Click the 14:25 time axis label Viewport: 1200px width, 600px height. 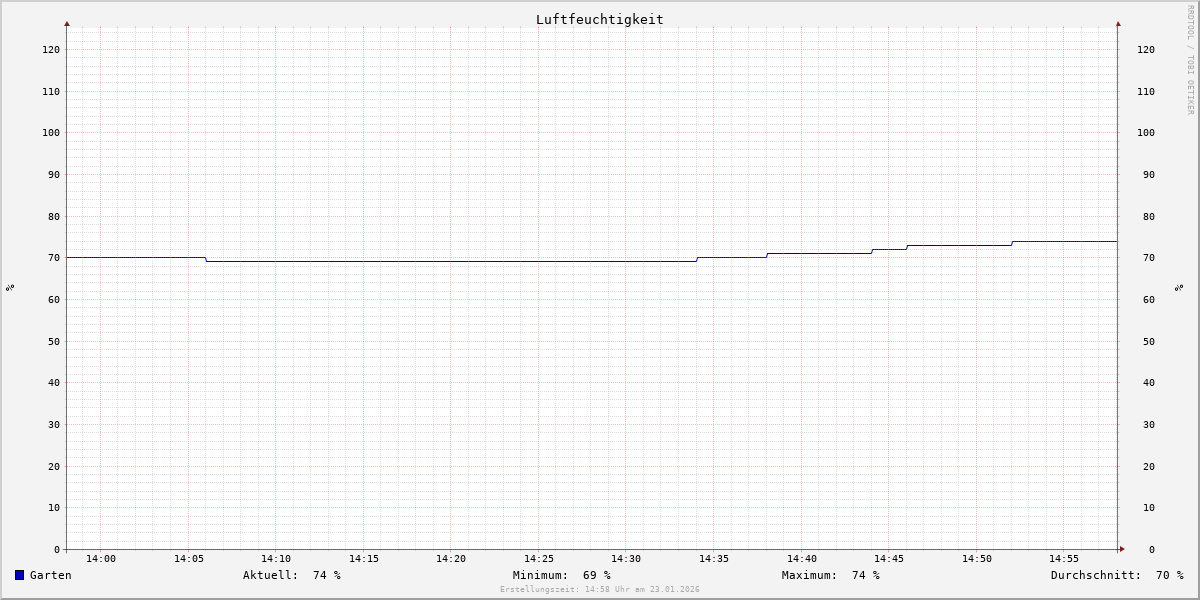tap(539, 559)
